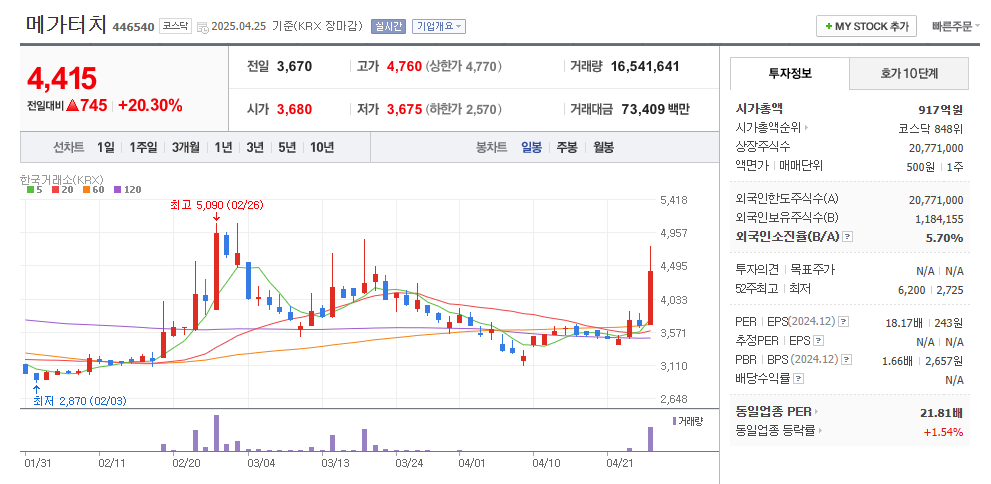Click the 고가 value 4,760
The width and height of the screenshot is (991, 484).
404,66
